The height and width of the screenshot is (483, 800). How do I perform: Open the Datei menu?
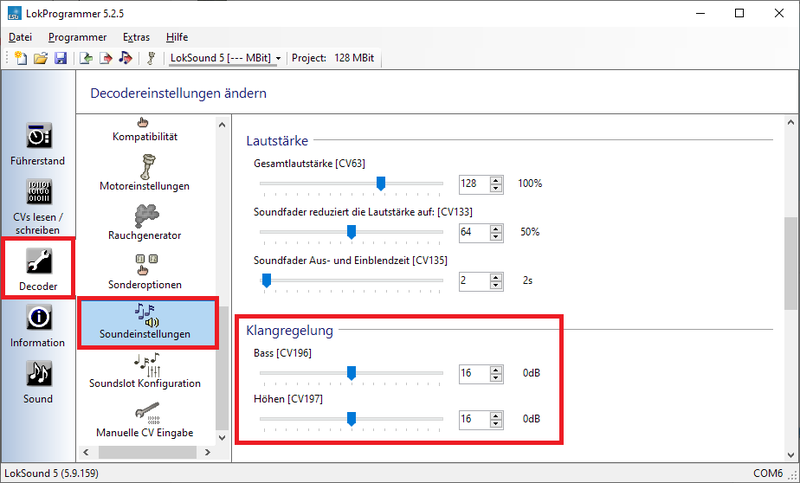tap(20, 37)
